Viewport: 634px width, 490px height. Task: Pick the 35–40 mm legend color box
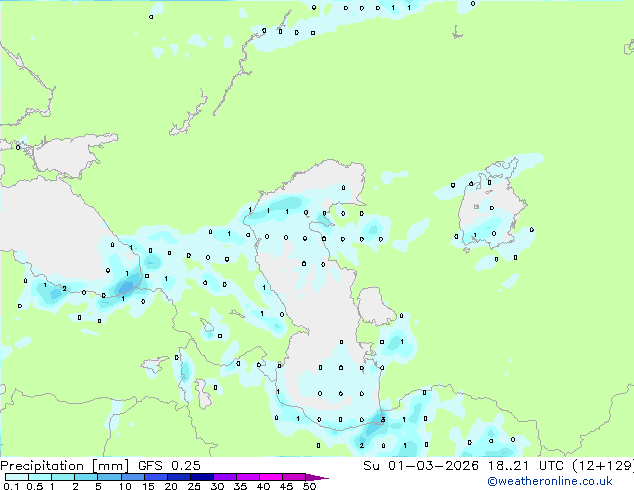click(x=248, y=477)
